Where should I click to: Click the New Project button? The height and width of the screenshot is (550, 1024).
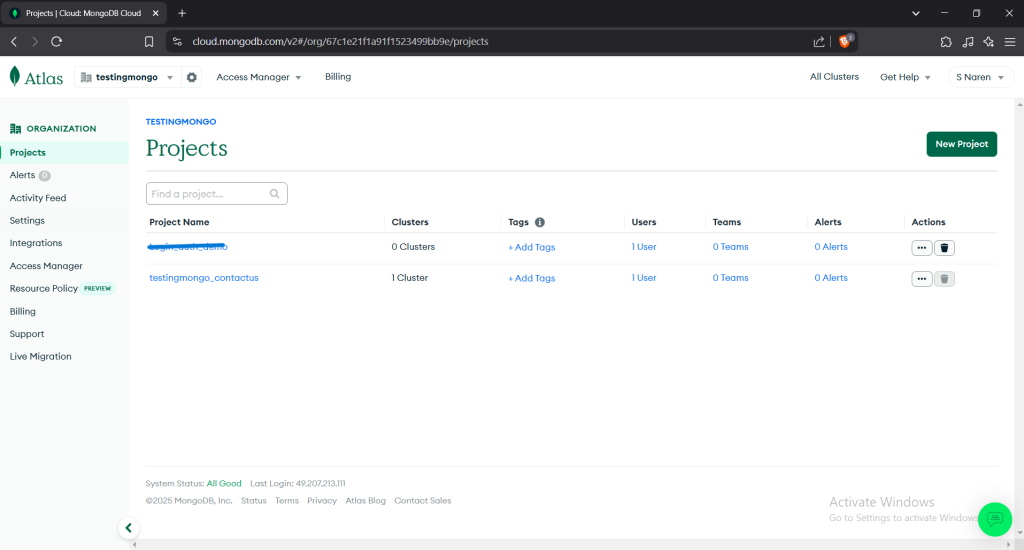click(961, 144)
